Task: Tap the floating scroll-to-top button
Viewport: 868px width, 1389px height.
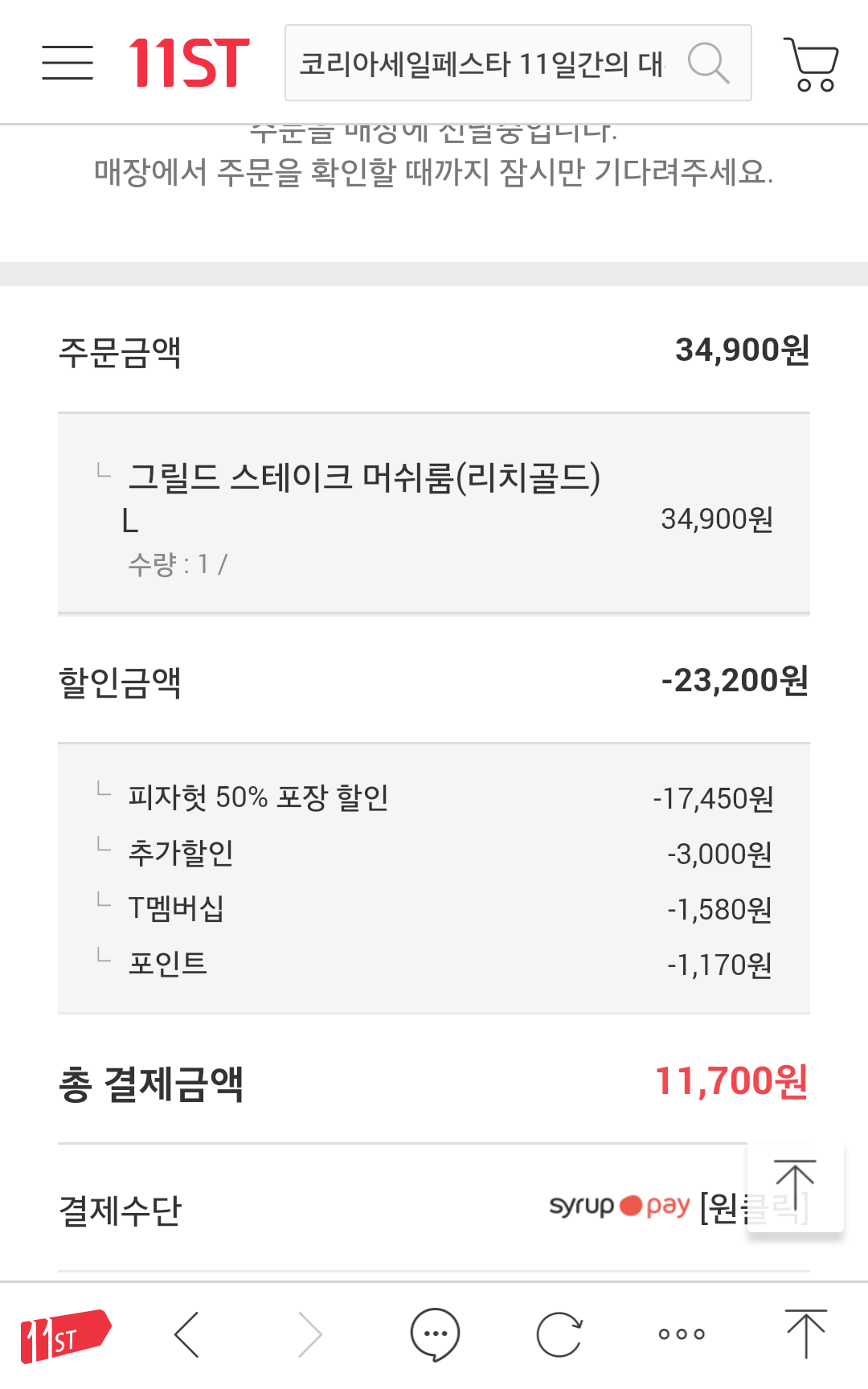Action: (795, 1187)
